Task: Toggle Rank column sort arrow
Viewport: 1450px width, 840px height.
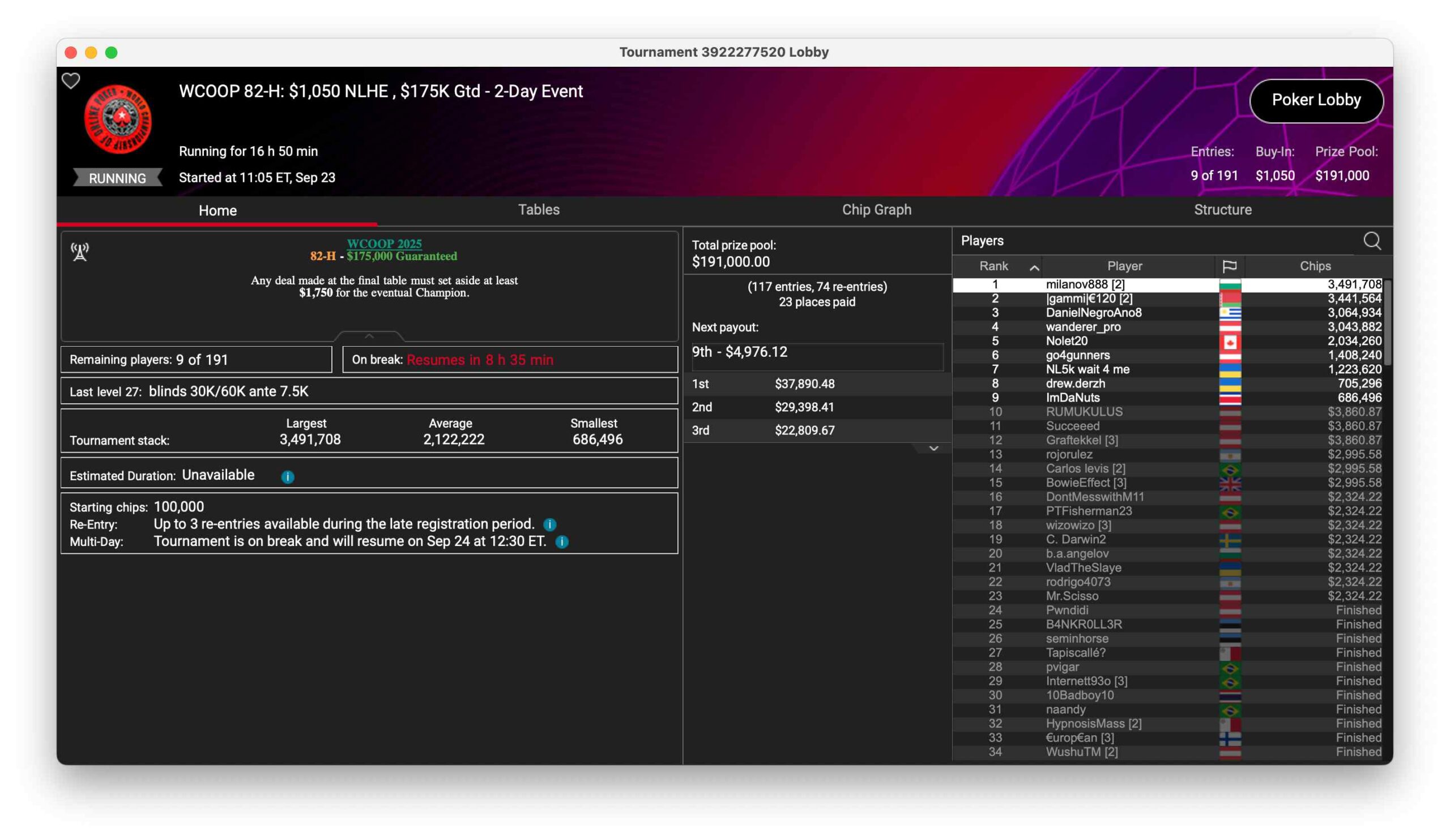Action: tap(1034, 267)
